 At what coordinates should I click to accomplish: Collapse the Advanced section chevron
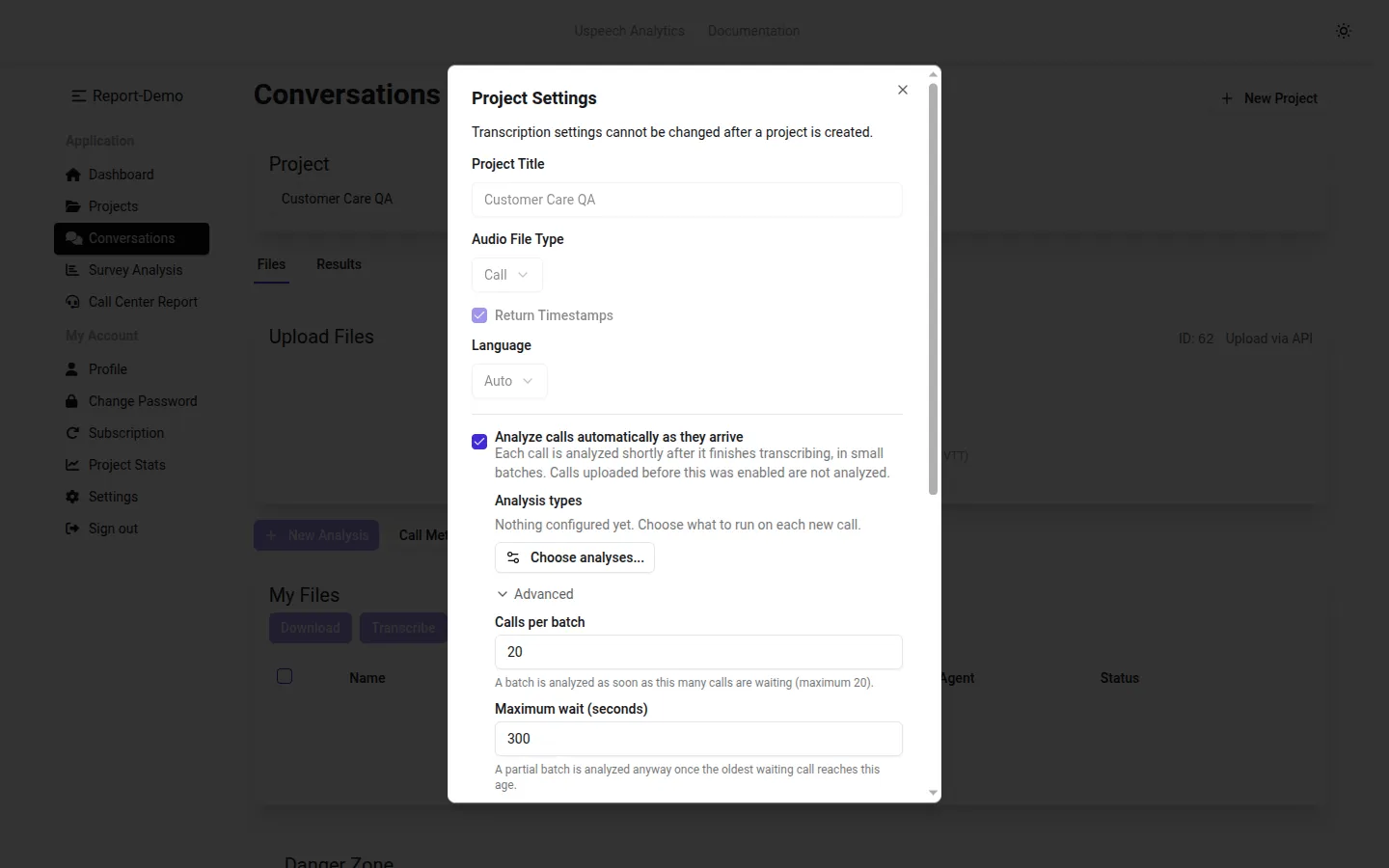pyautogui.click(x=503, y=594)
